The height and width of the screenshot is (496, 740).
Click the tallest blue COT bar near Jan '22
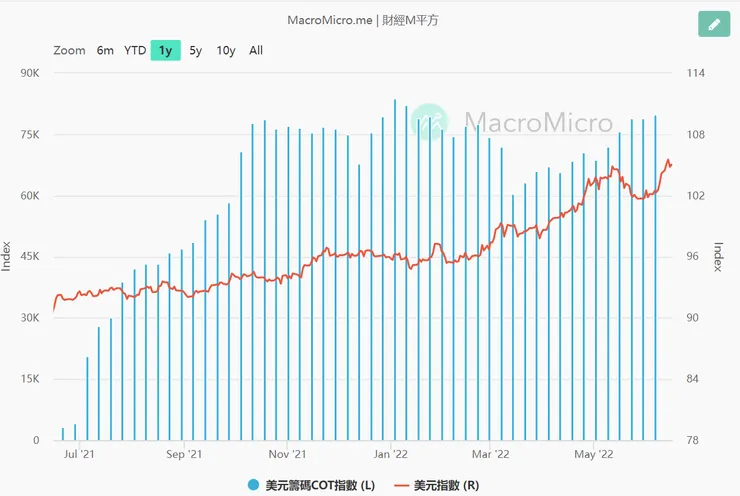(395, 270)
